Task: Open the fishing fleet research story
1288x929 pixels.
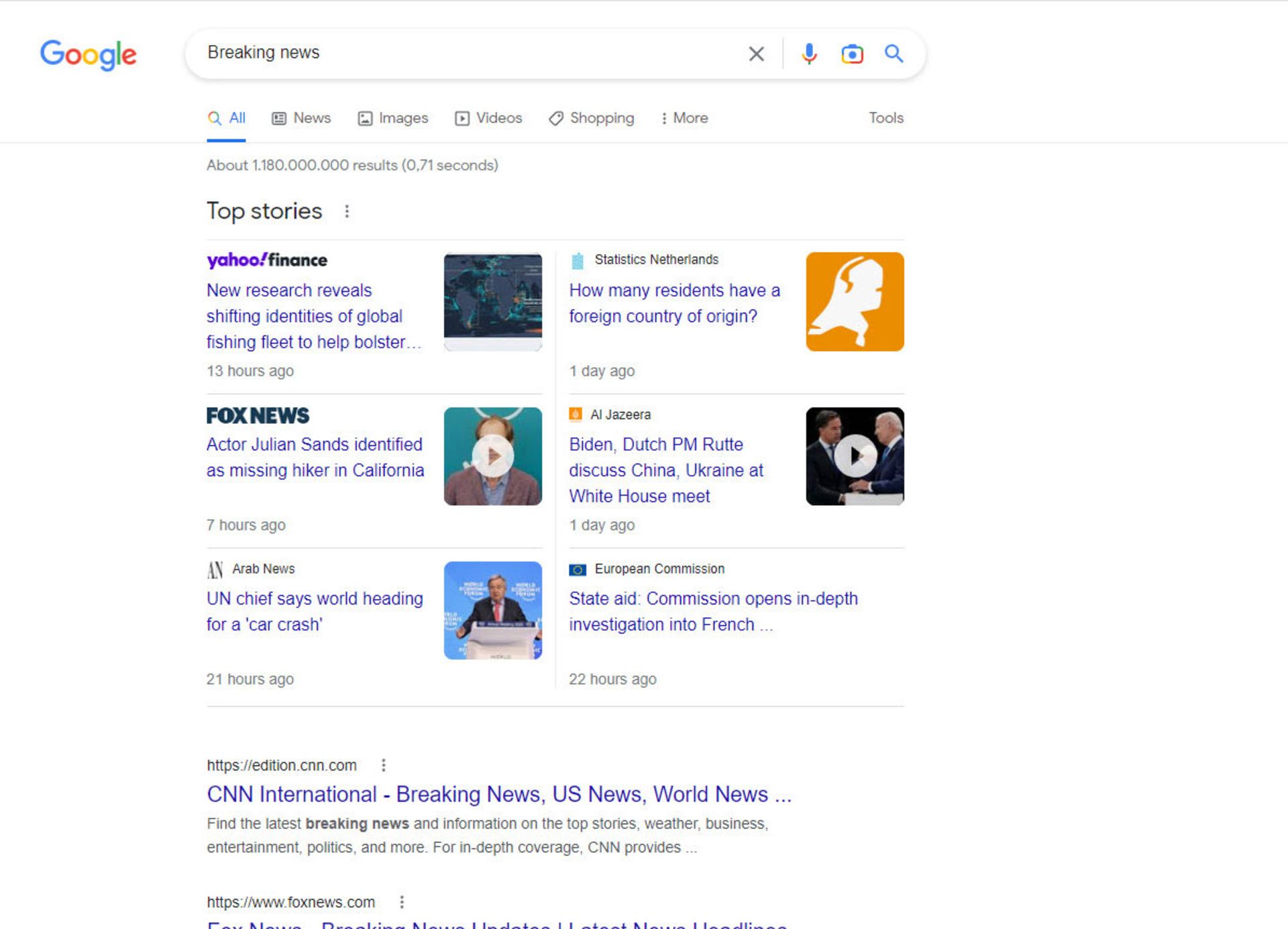Action: [314, 316]
